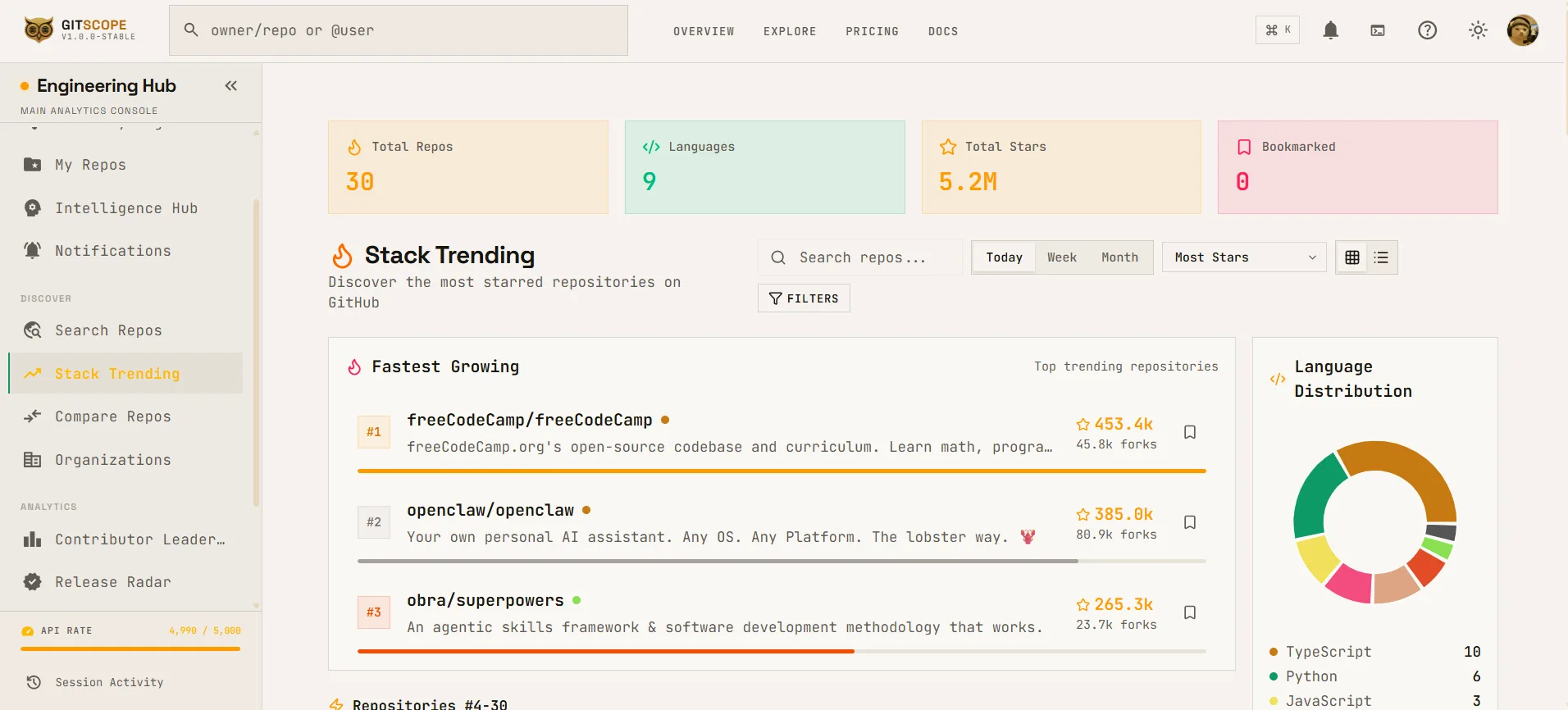Open Release Radar
The width and height of the screenshot is (1568, 710).
pos(125,582)
